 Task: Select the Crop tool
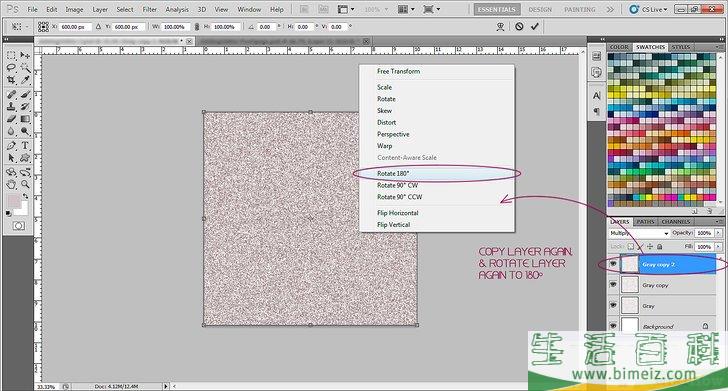(11, 80)
